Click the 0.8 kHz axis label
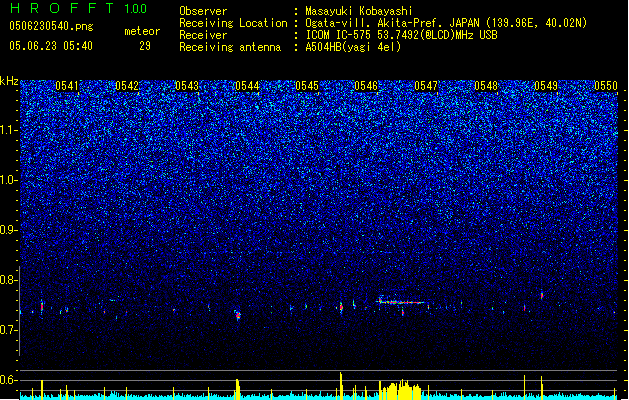 [9, 280]
